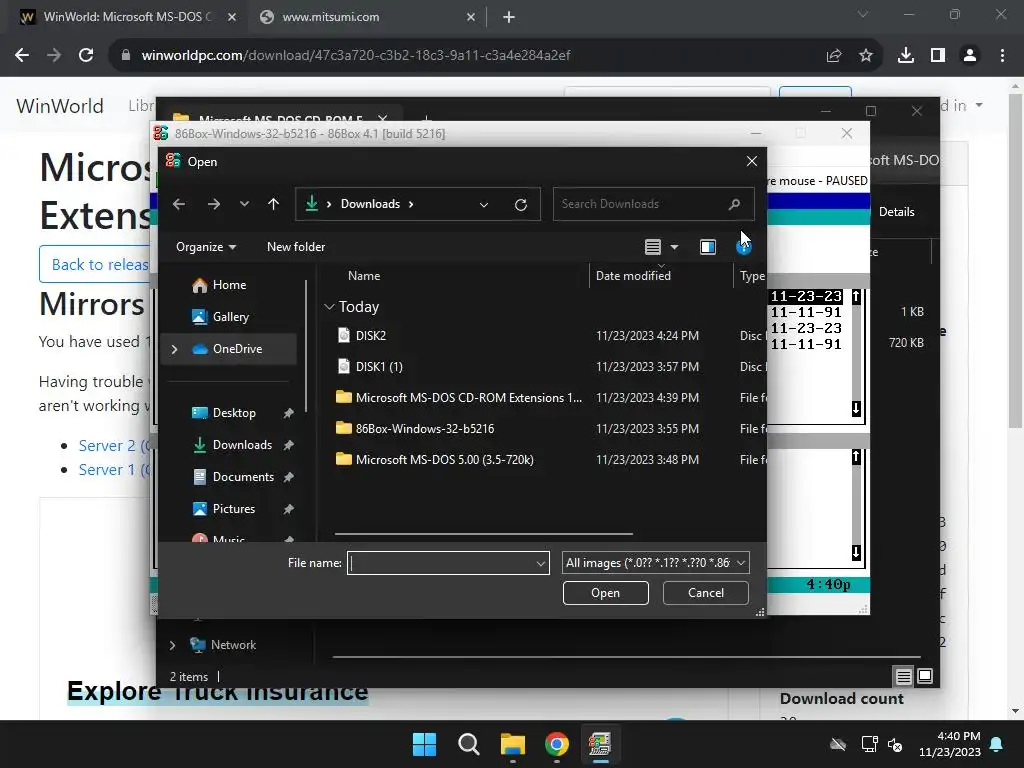Click the Search Downloads field
The width and height of the screenshot is (1024, 768).
coord(653,204)
